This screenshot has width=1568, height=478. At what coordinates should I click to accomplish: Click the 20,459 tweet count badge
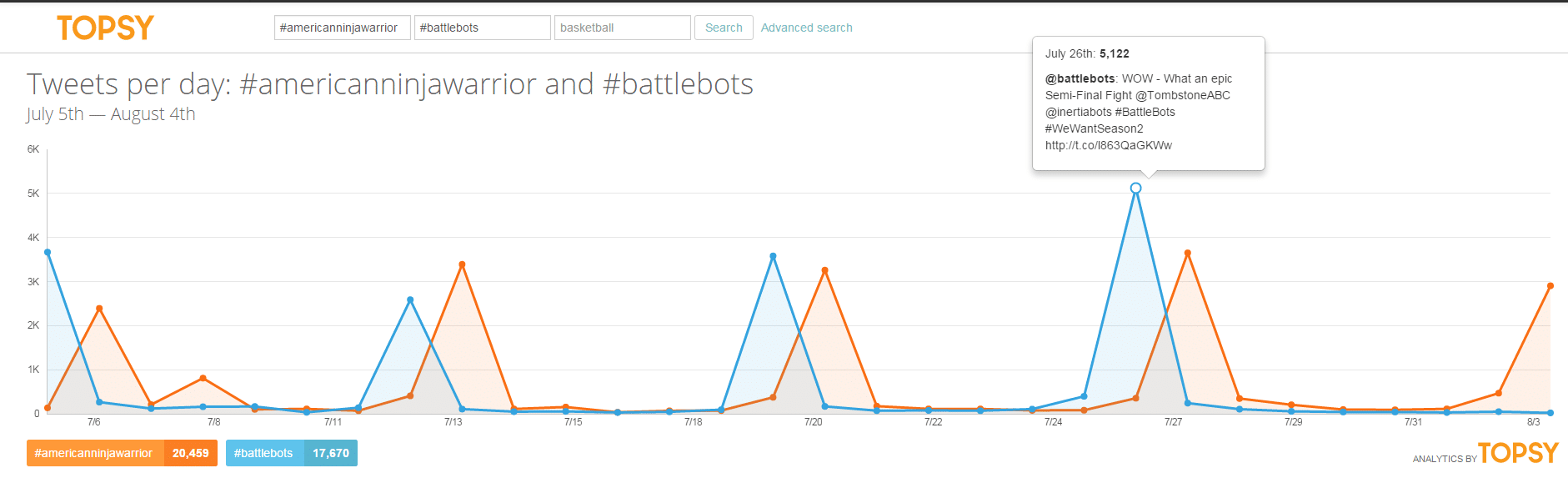(x=191, y=453)
